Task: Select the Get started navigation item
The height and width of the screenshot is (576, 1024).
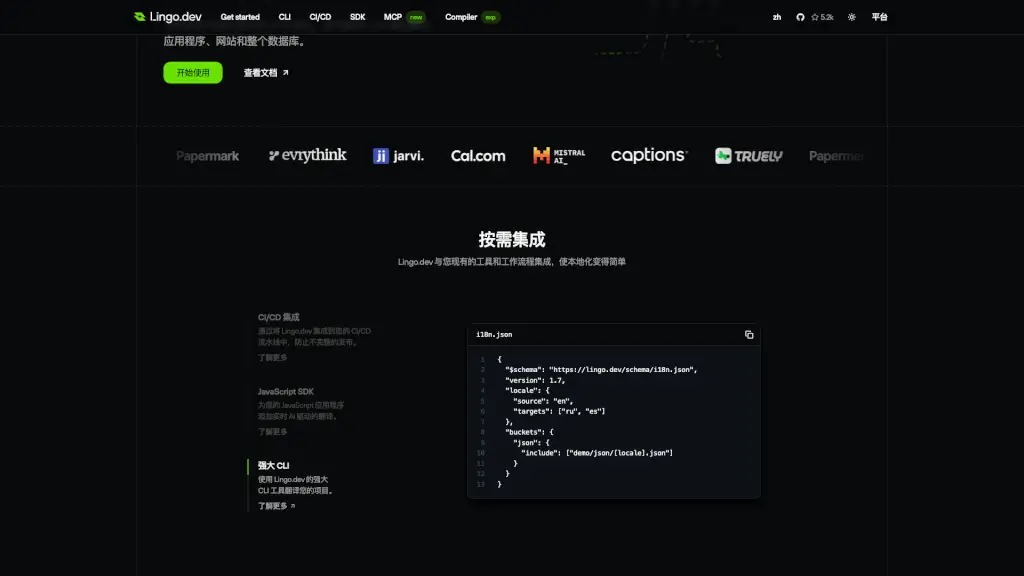Action: 239,16
